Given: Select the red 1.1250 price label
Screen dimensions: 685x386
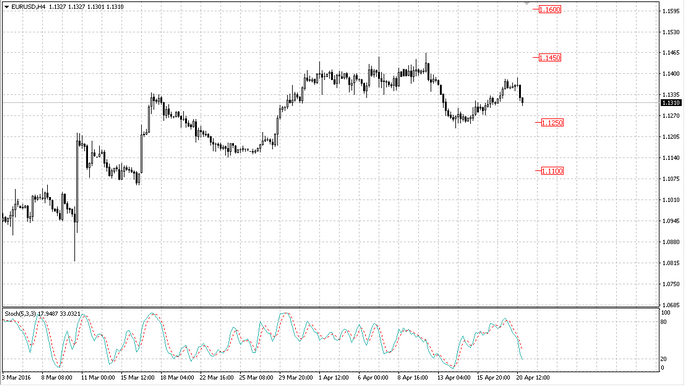Looking at the screenshot, I should pos(552,123).
